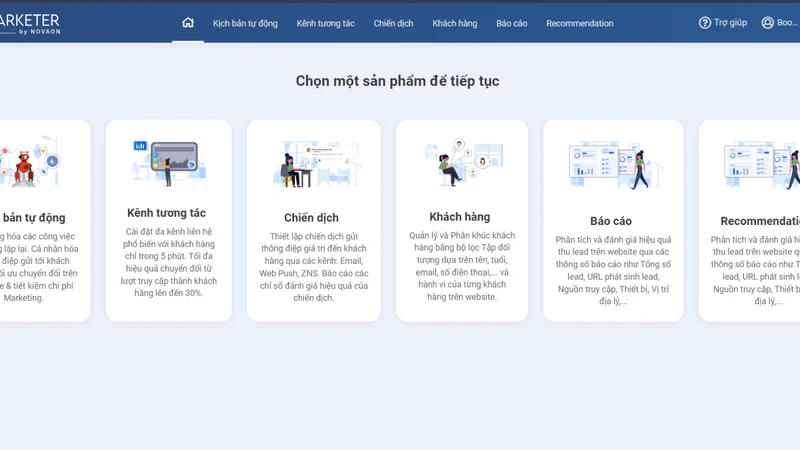This screenshot has height=450, width=800.
Task: Click the Marketer by Novaon logo
Action: 30,23
